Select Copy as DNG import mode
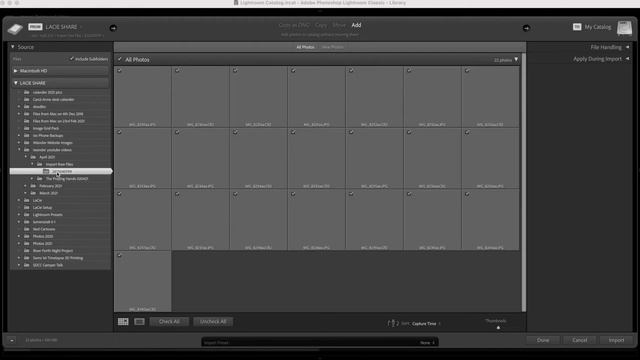 294,25
